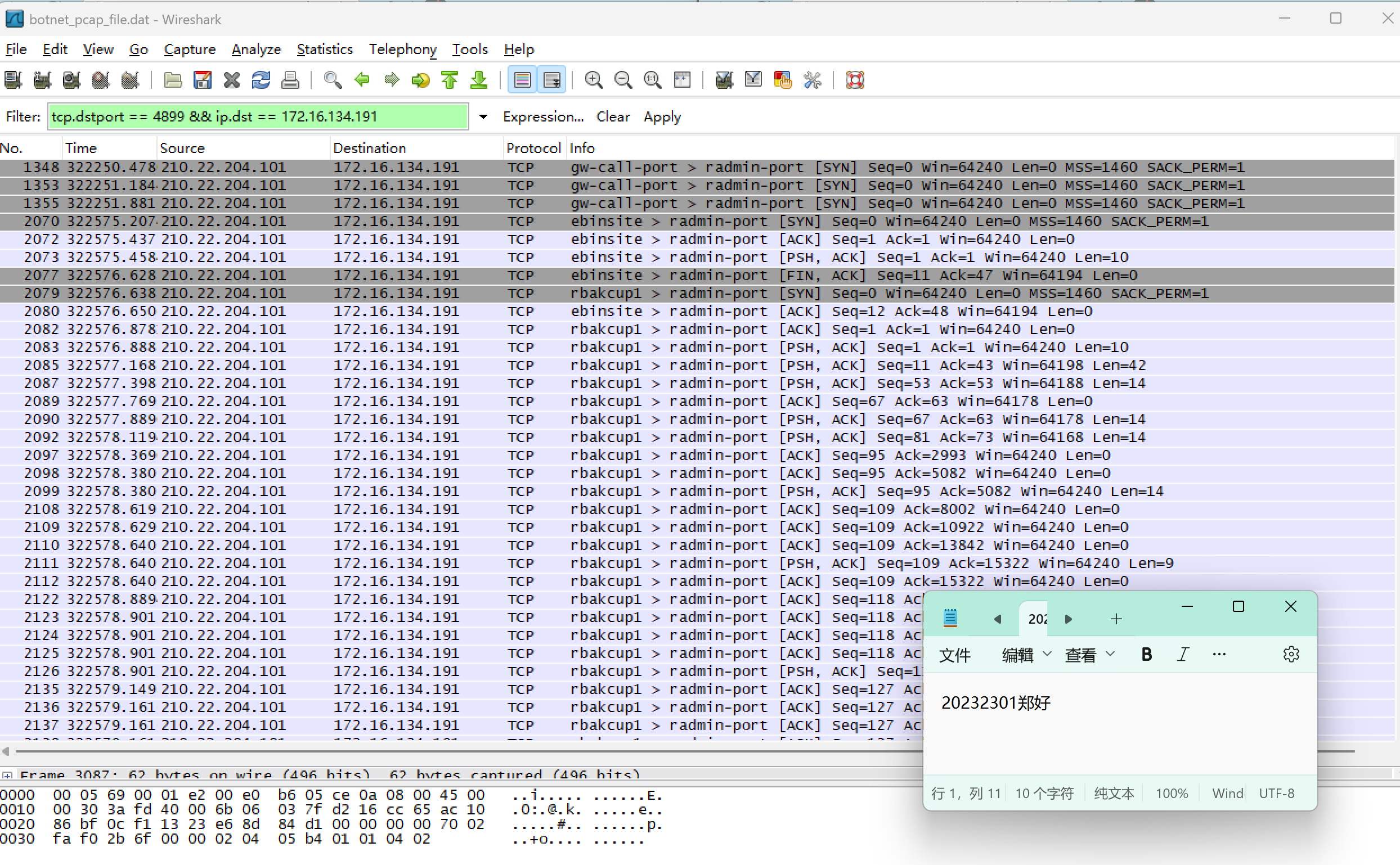Click the Expression... button
The width and height of the screenshot is (1400, 865).
(x=542, y=117)
